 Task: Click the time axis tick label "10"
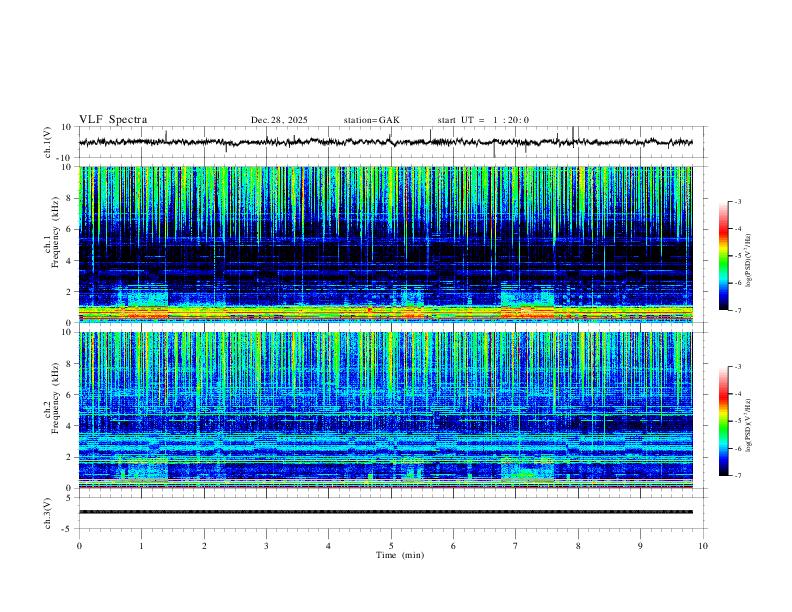point(703,546)
